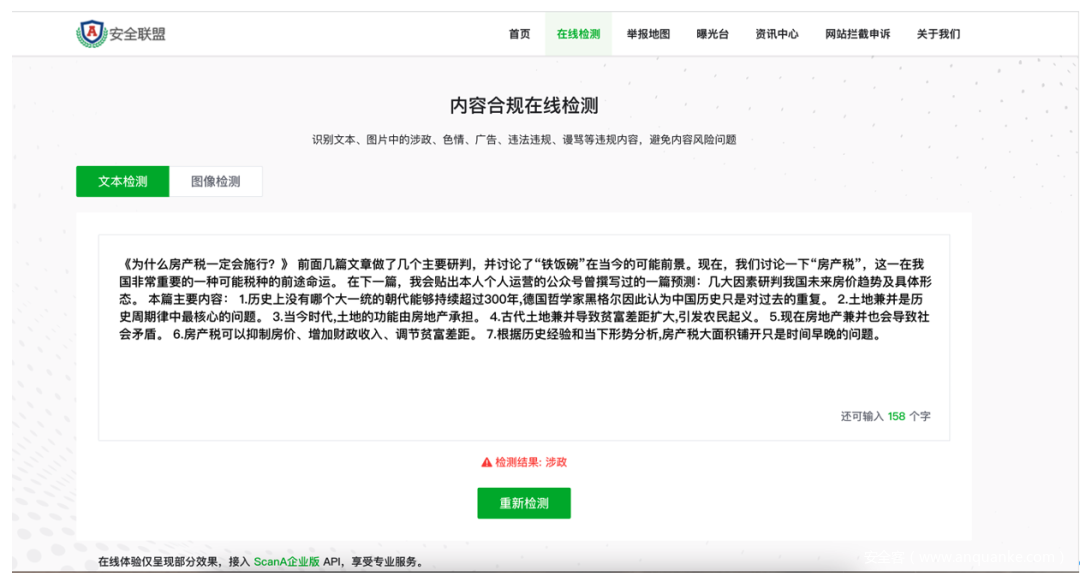The height and width of the screenshot is (576, 1080).
Task: Click the 检测结果: 涉政 result text
Action: 531,463
